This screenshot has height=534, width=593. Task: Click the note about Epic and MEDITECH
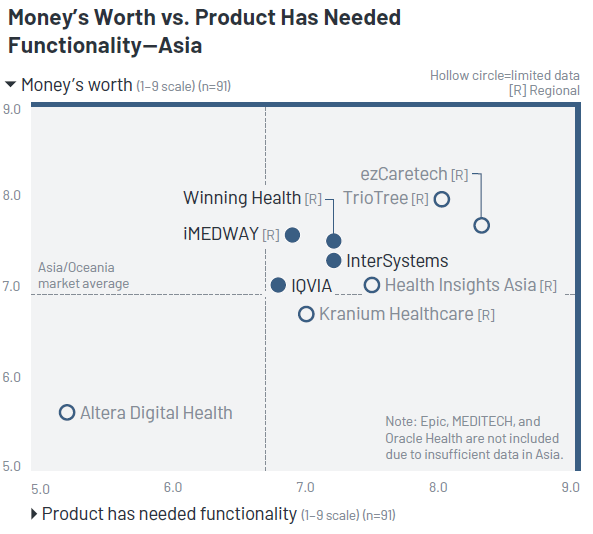point(474,438)
